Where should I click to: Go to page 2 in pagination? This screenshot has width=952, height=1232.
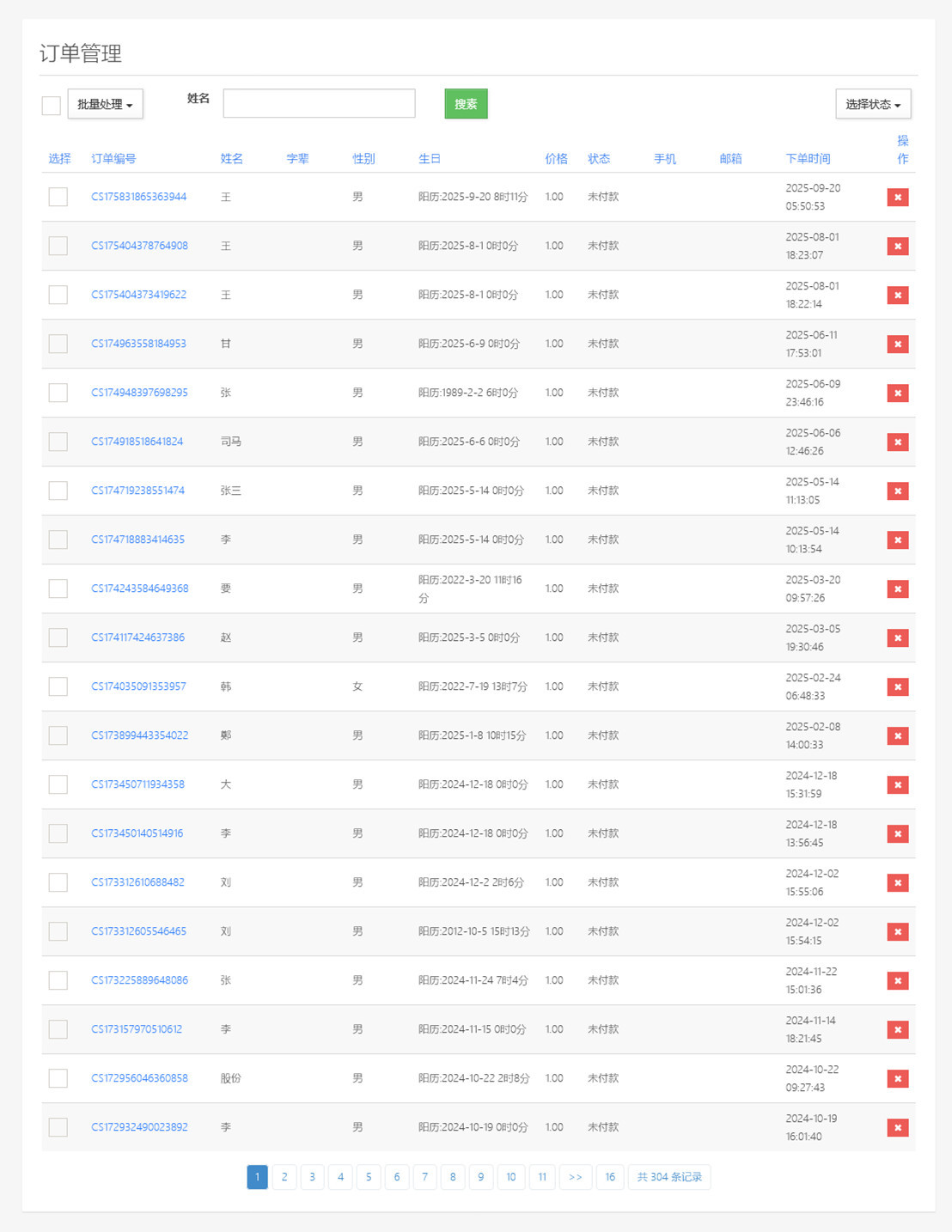pos(284,1177)
